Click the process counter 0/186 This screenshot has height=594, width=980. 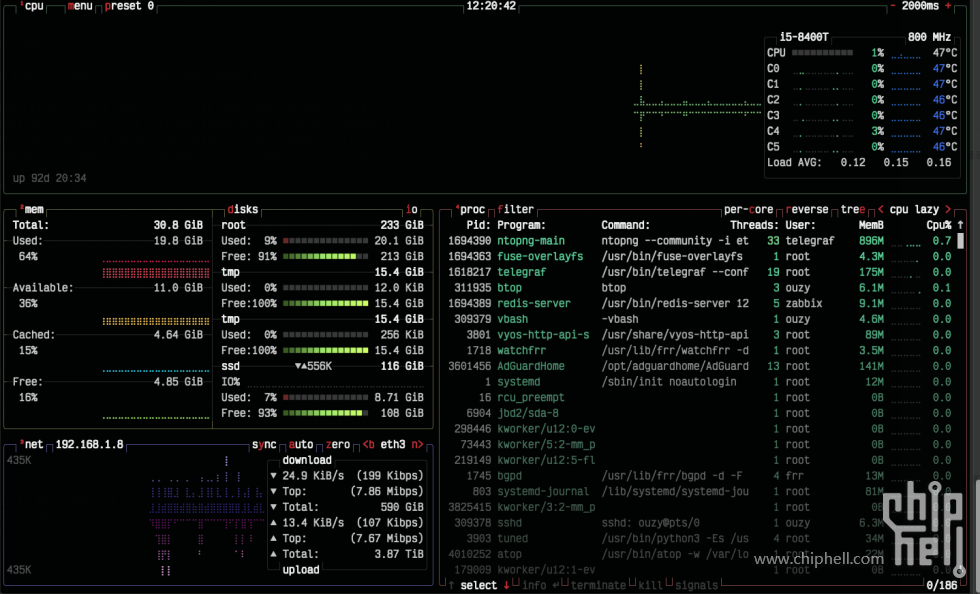tap(941, 586)
